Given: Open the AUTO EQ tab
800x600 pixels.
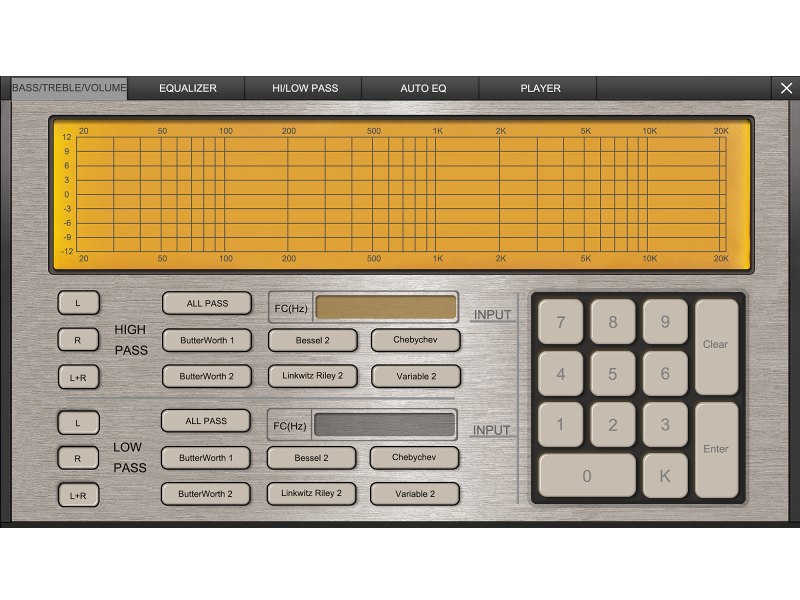Looking at the screenshot, I should click(x=423, y=88).
